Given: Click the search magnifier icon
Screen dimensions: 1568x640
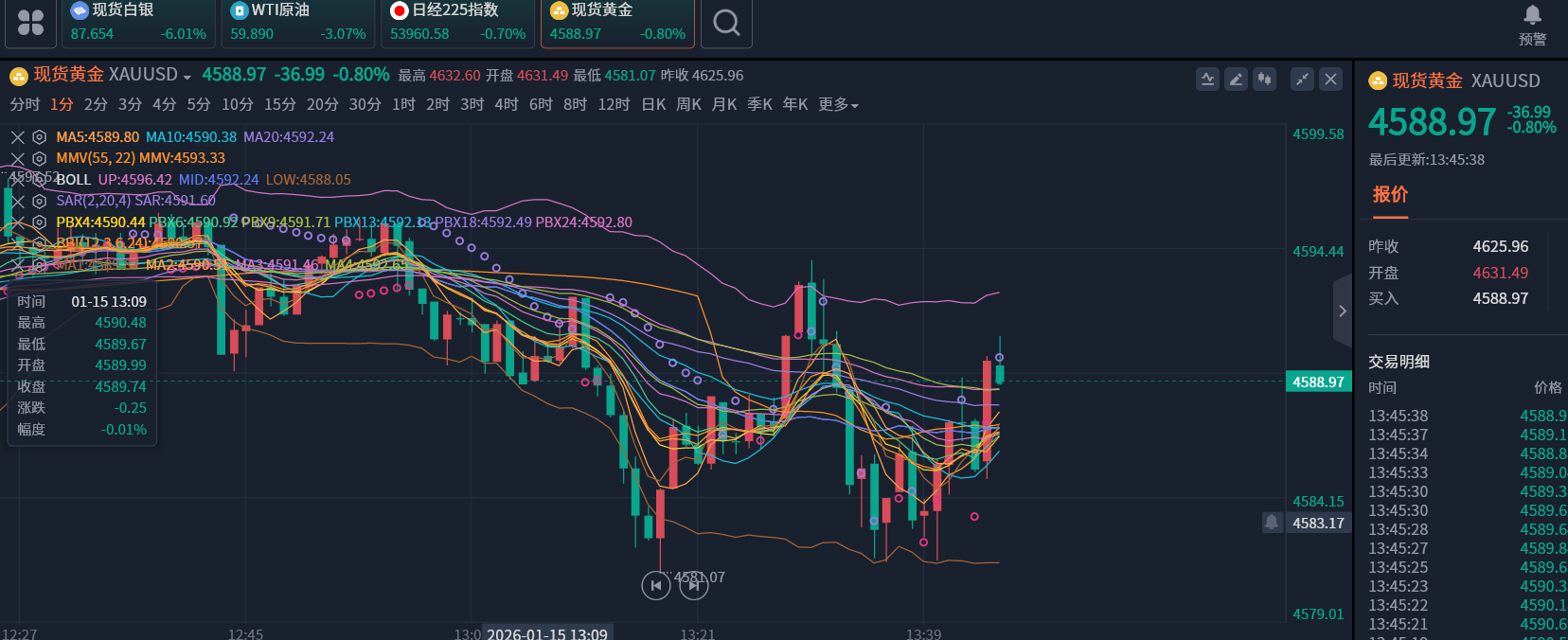Looking at the screenshot, I should click(x=726, y=23).
